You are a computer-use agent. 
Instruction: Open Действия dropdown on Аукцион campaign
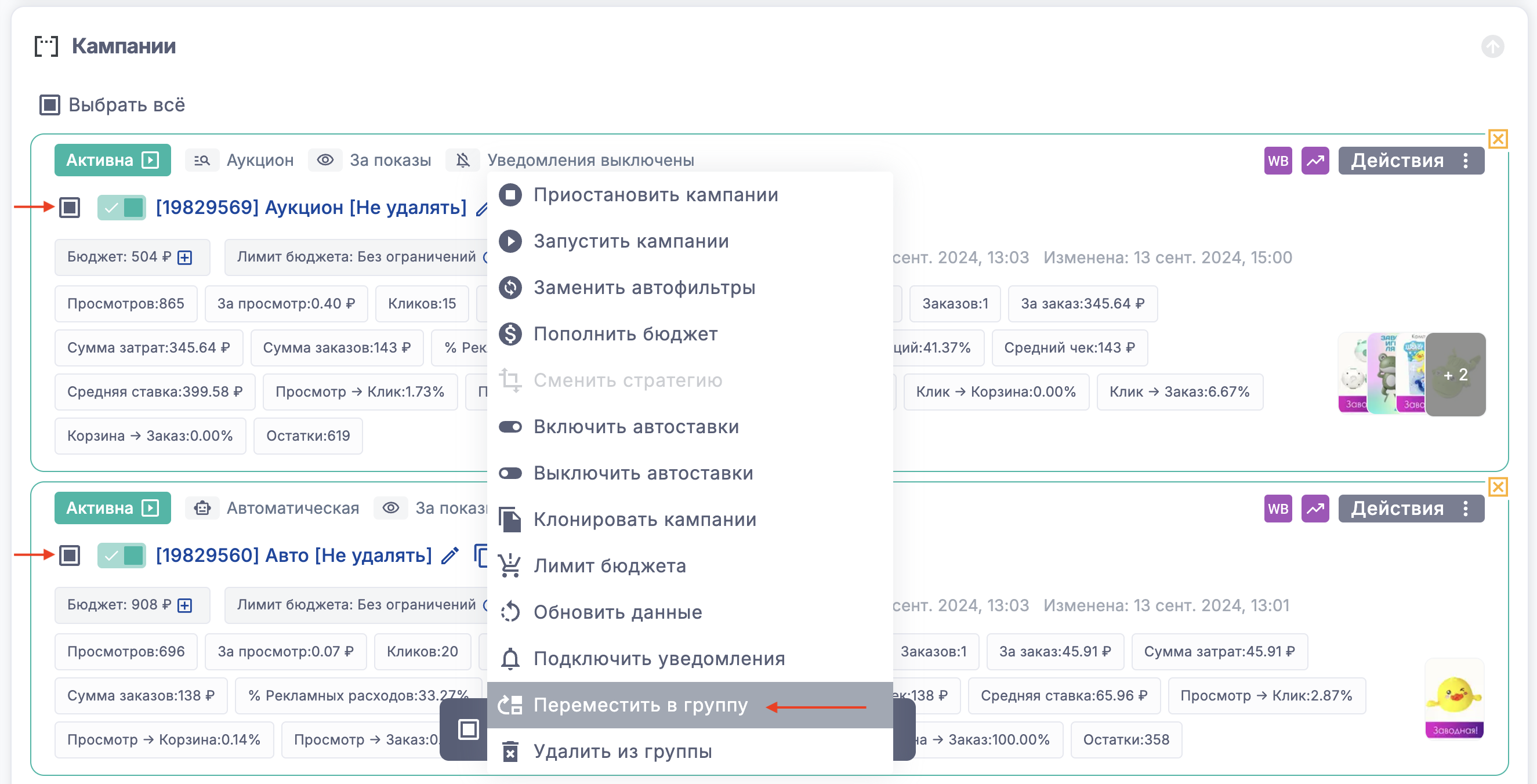[1411, 161]
